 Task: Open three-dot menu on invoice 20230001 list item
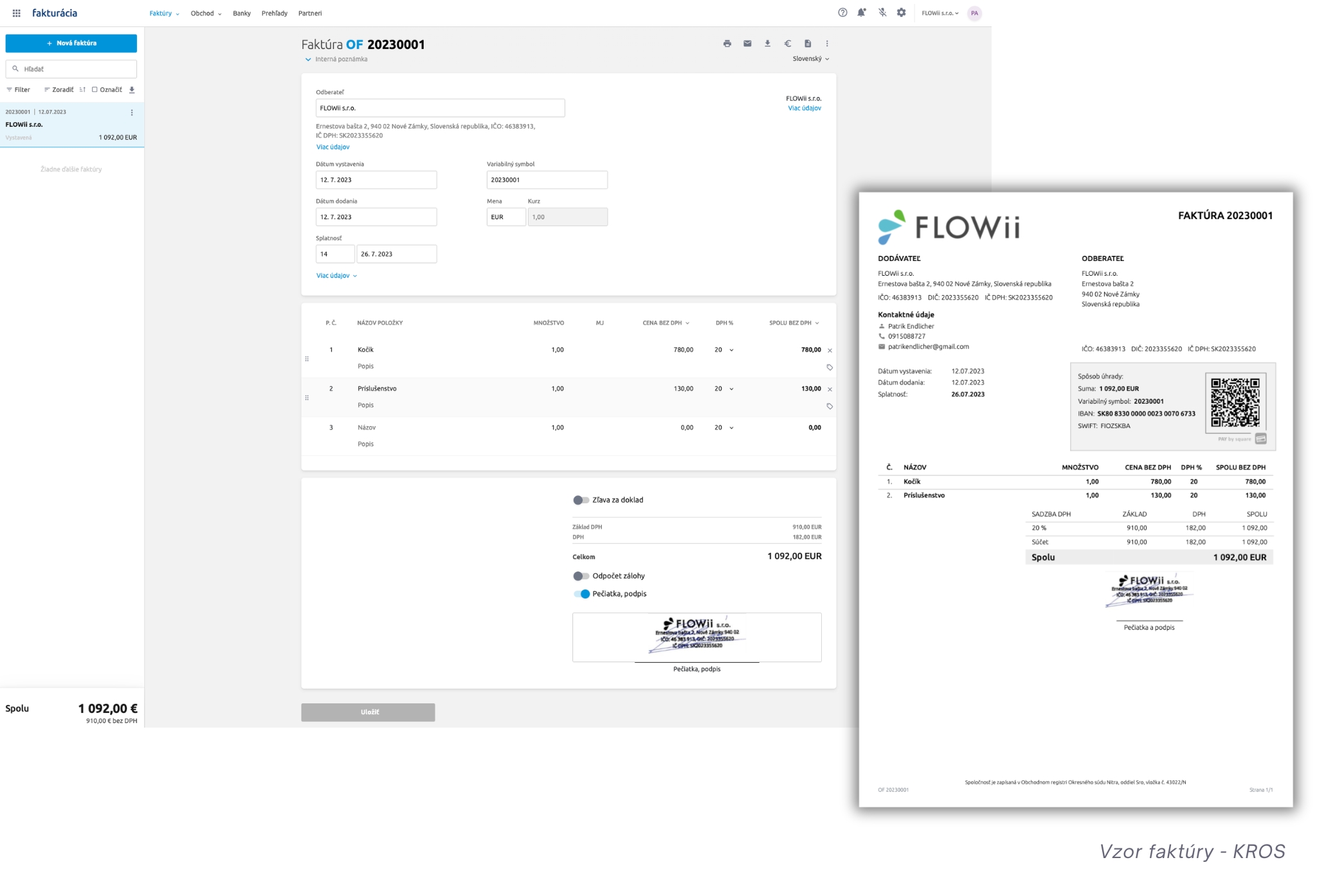click(132, 112)
